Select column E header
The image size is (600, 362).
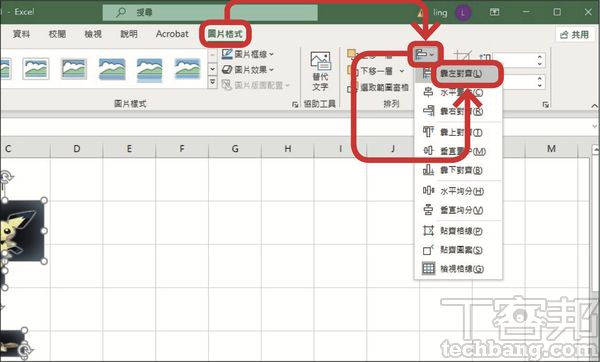click(x=129, y=148)
